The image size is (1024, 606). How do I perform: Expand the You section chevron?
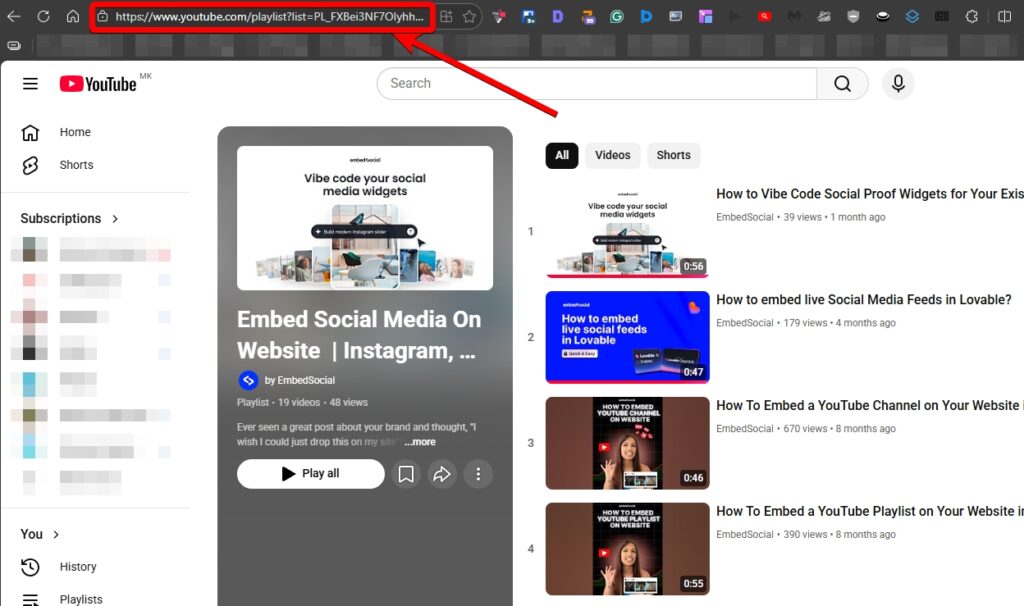click(x=57, y=534)
